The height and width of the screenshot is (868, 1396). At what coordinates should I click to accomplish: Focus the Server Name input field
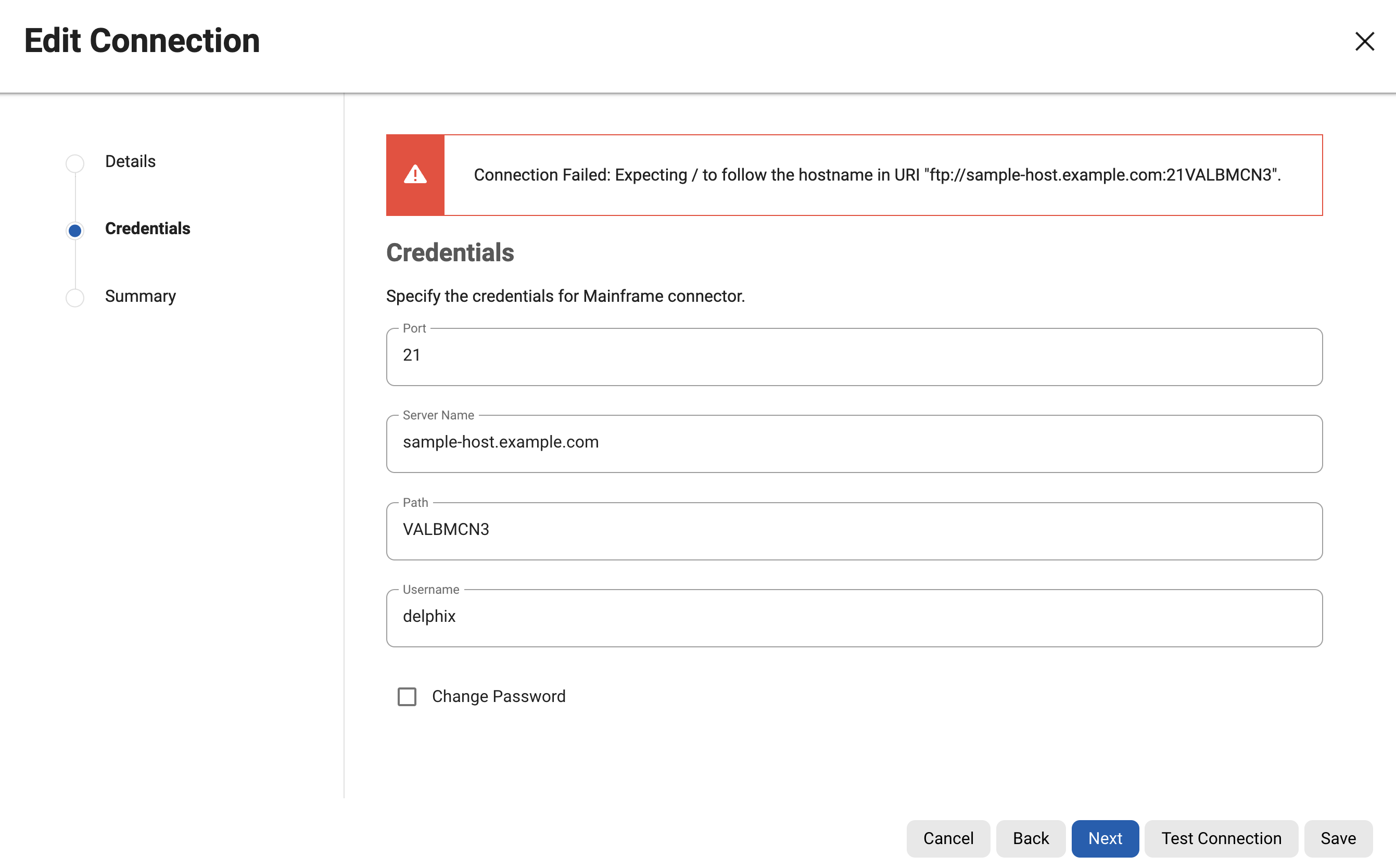coord(853,443)
